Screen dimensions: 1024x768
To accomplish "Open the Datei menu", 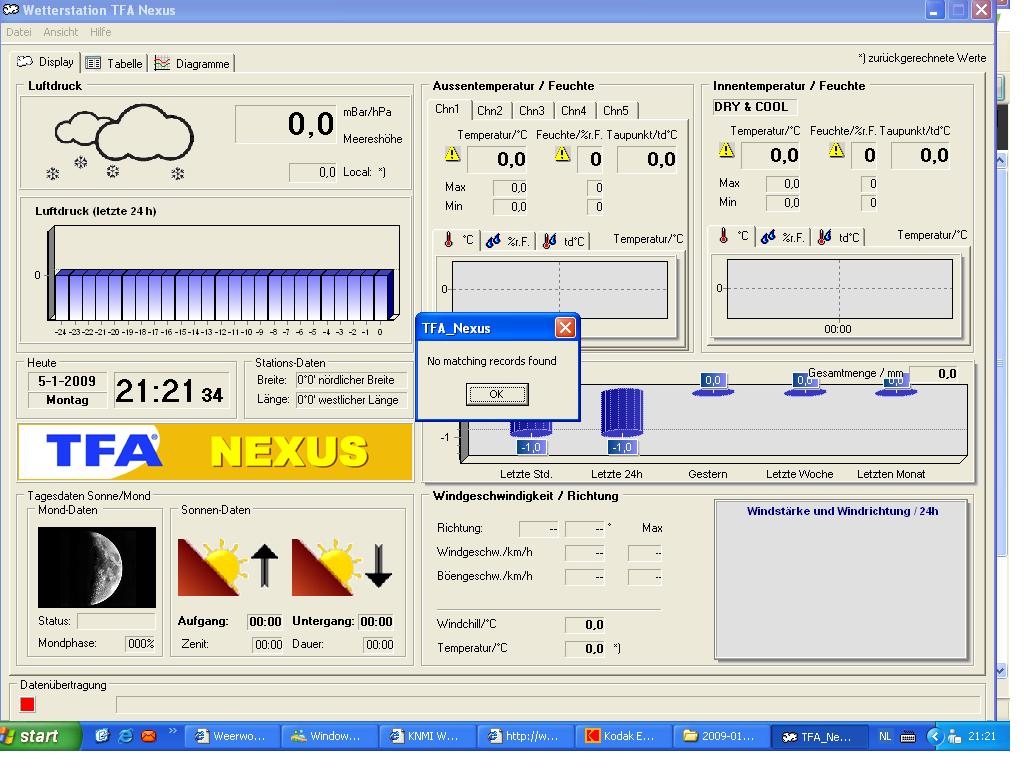I will [19, 32].
